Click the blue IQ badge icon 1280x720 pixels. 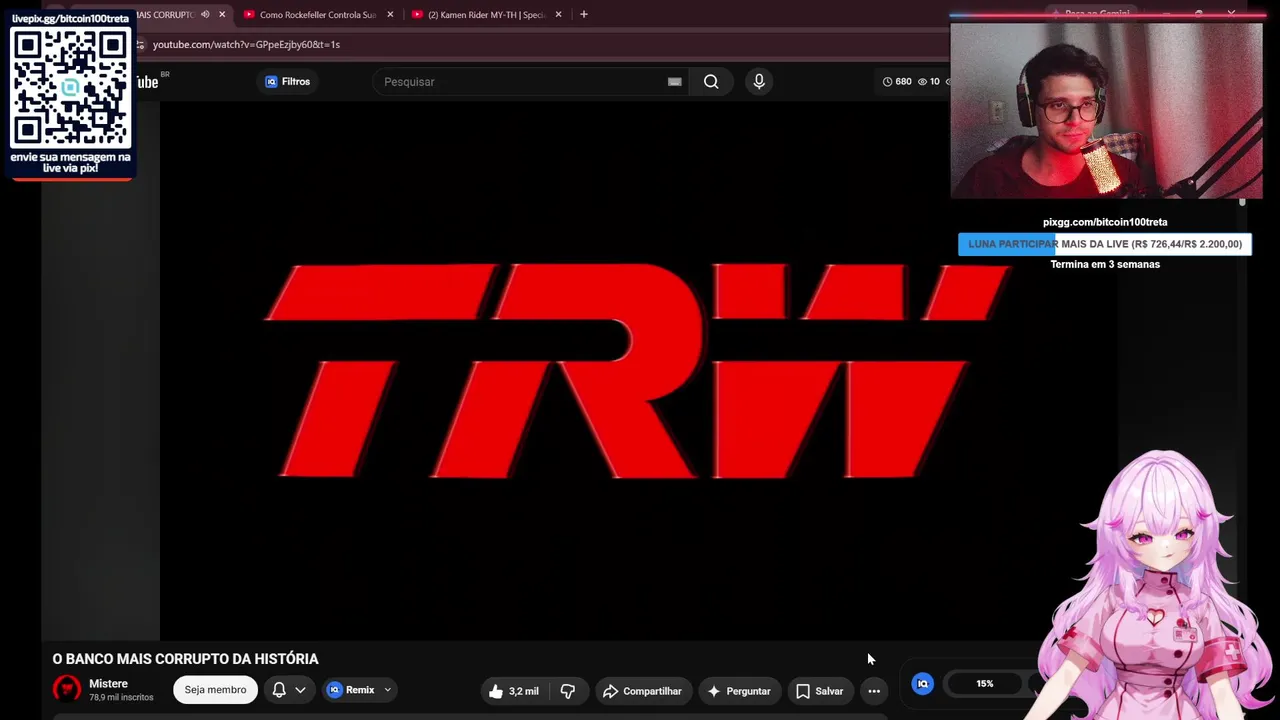point(923,684)
